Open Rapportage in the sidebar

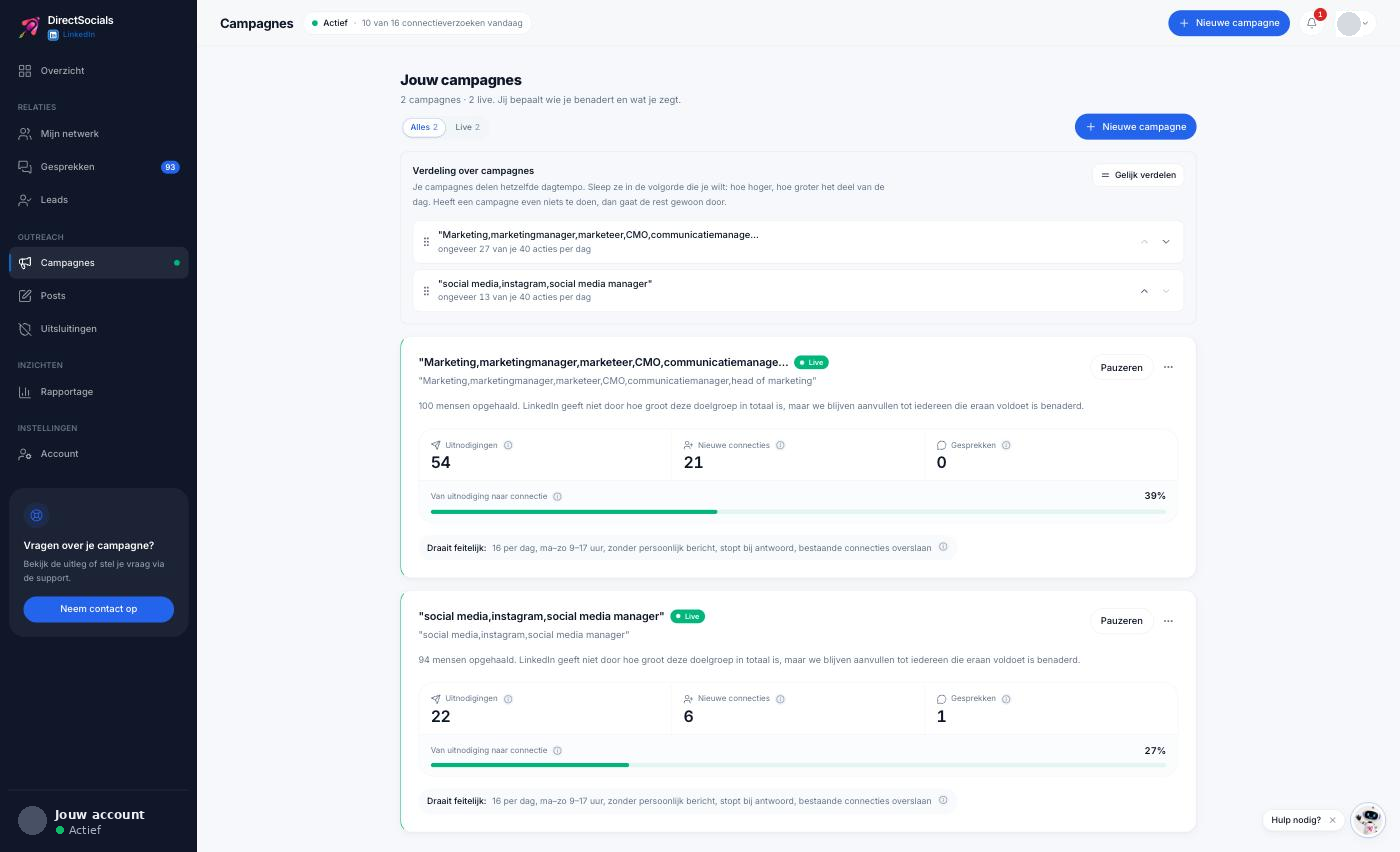[98, 392]
